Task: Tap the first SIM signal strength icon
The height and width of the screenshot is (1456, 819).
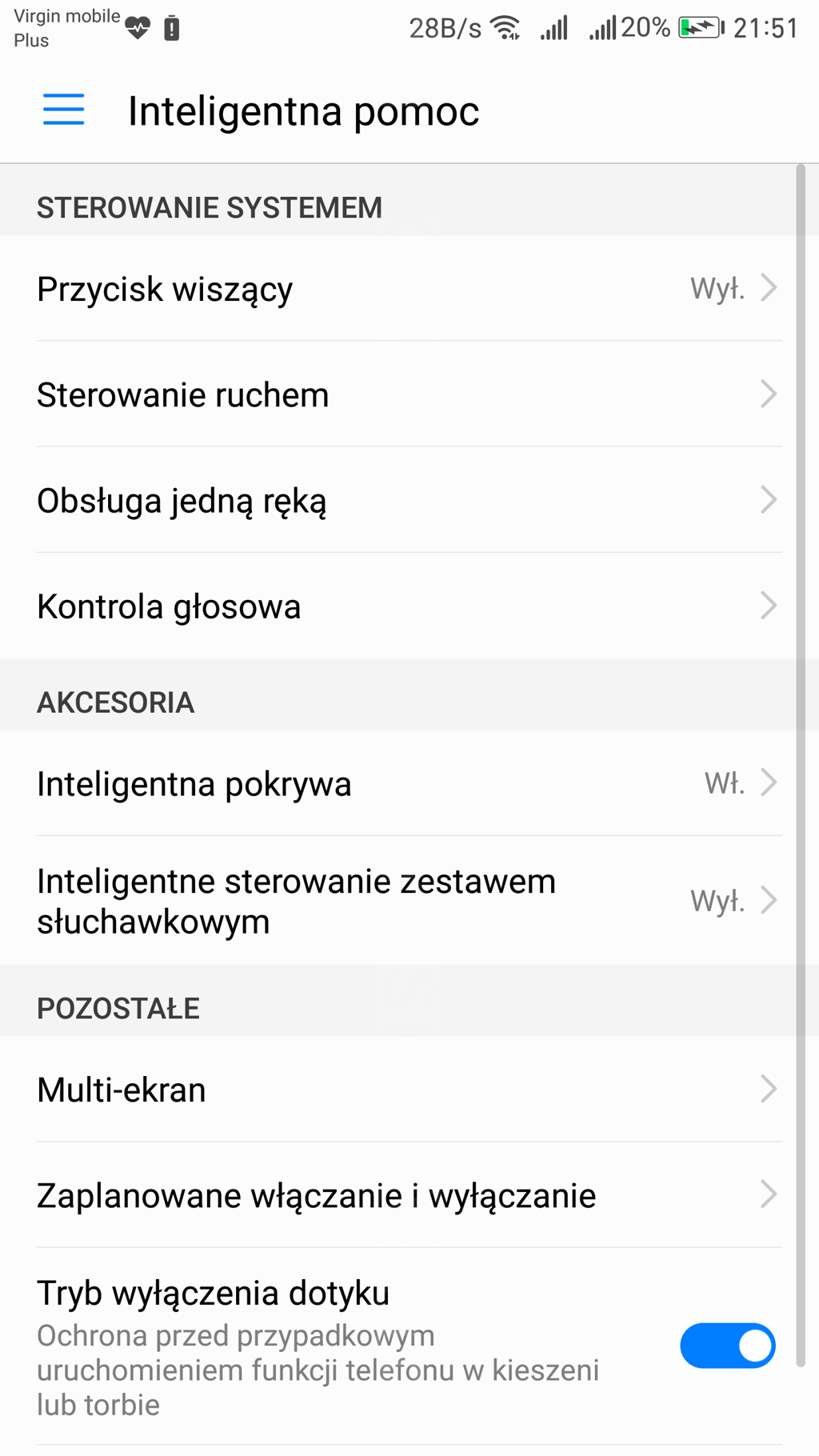Action: tap(553, 28)
